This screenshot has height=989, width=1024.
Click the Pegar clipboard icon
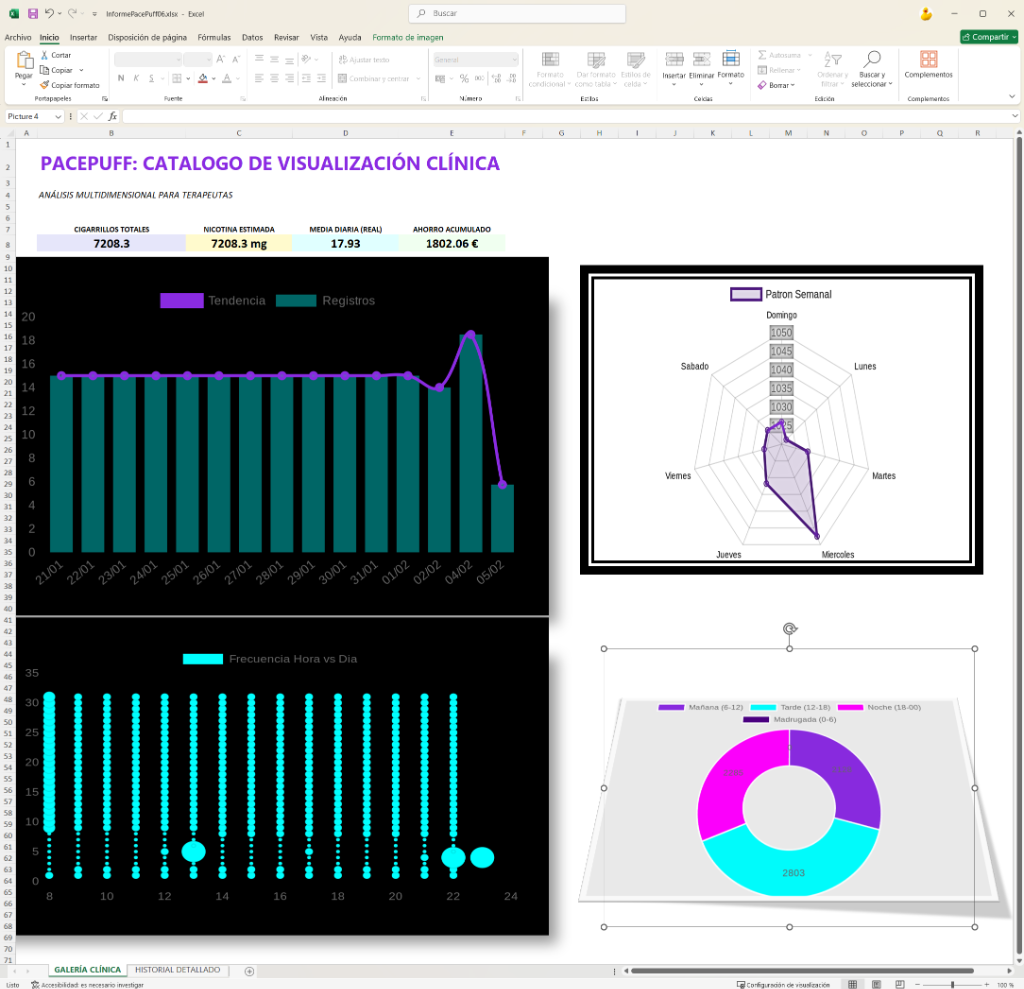pyautogui.click(x=24, y=61)
